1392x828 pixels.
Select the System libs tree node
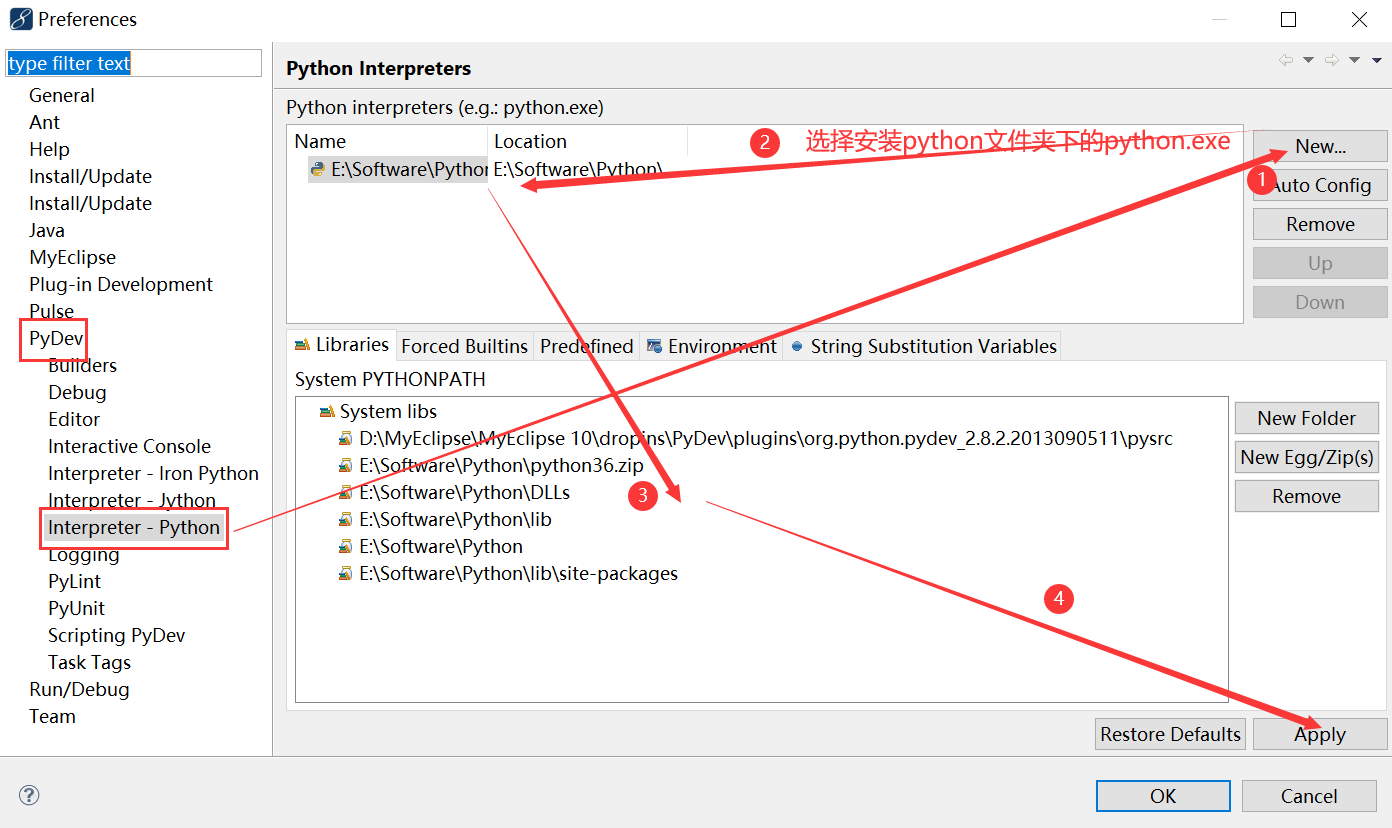tap(388, 411)
